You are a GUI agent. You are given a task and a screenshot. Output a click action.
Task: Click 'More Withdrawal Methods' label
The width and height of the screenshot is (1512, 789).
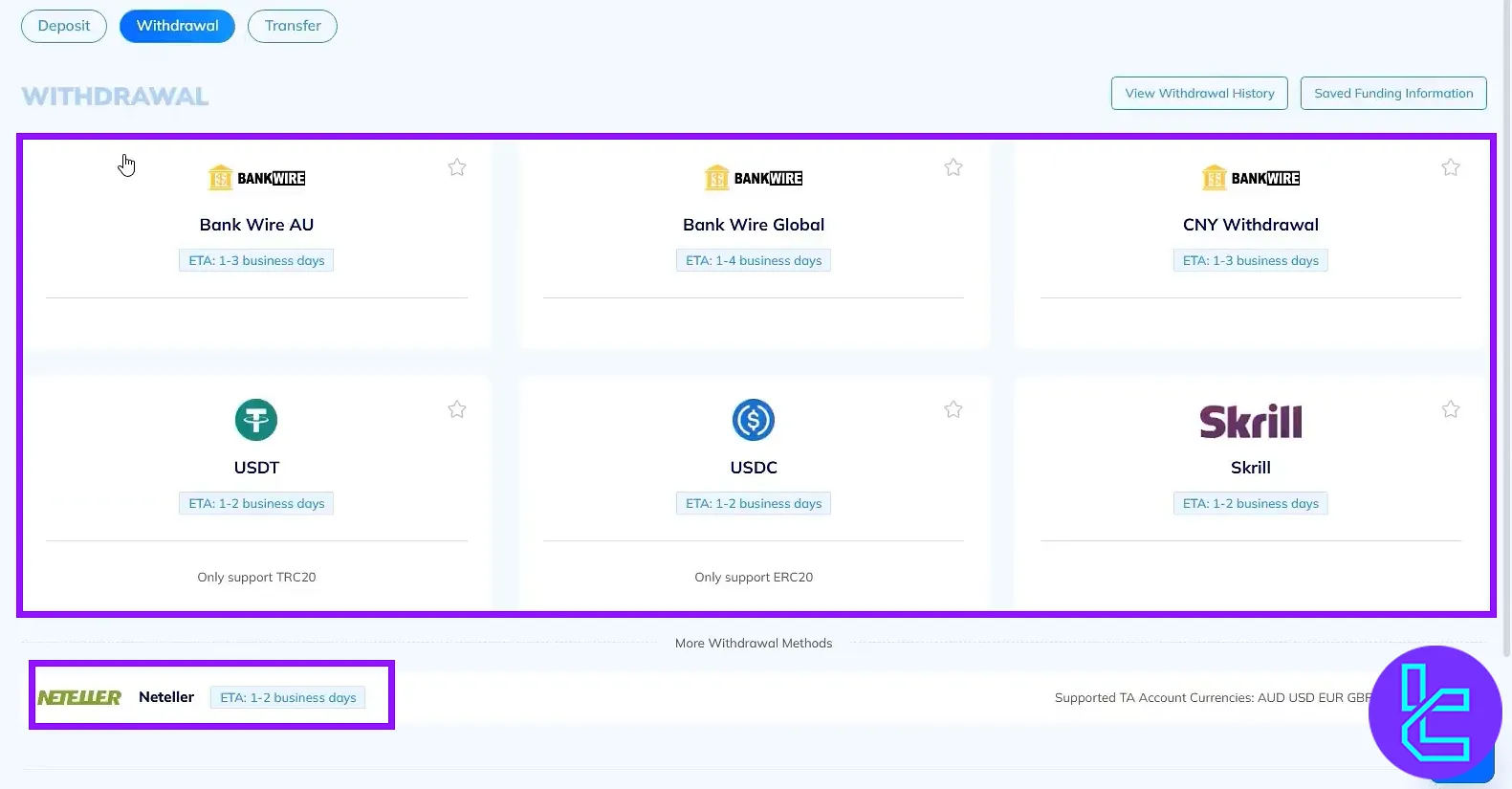754,643
